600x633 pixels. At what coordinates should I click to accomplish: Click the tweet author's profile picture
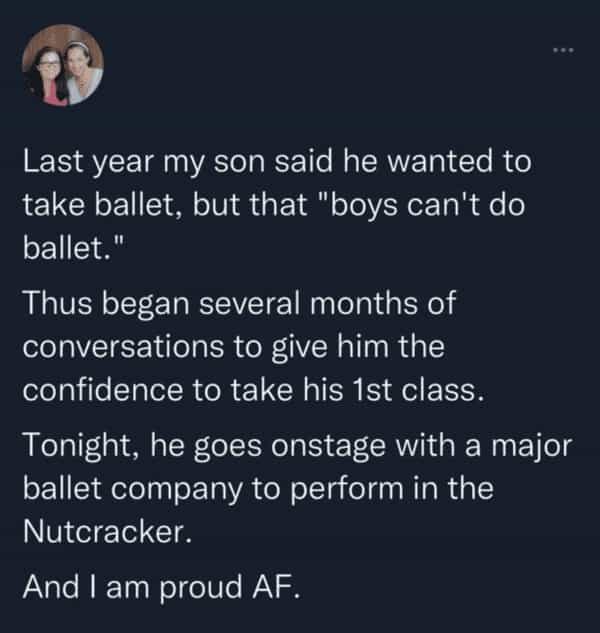63,66
